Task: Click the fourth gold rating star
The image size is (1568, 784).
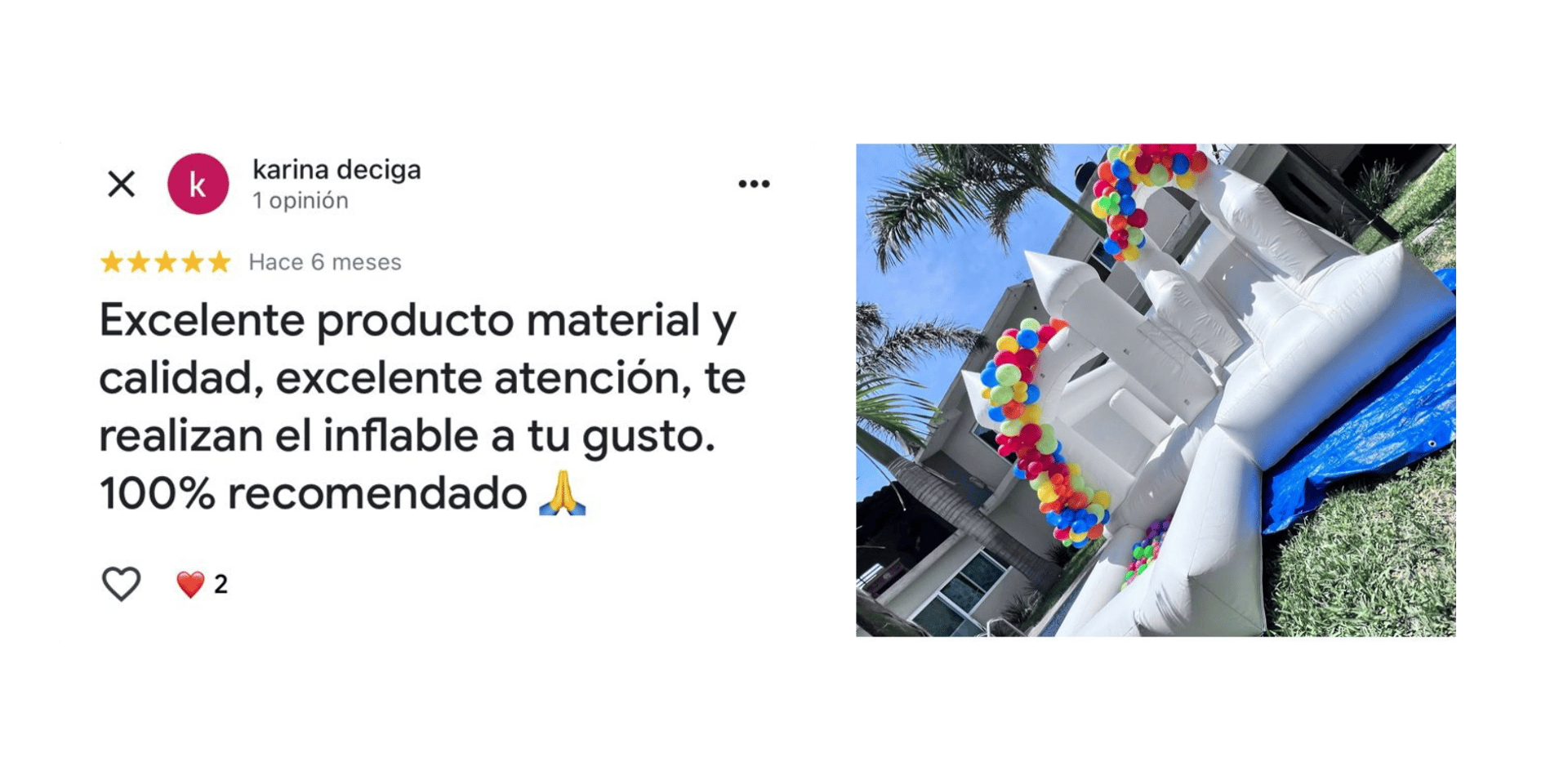Action: 193,262
